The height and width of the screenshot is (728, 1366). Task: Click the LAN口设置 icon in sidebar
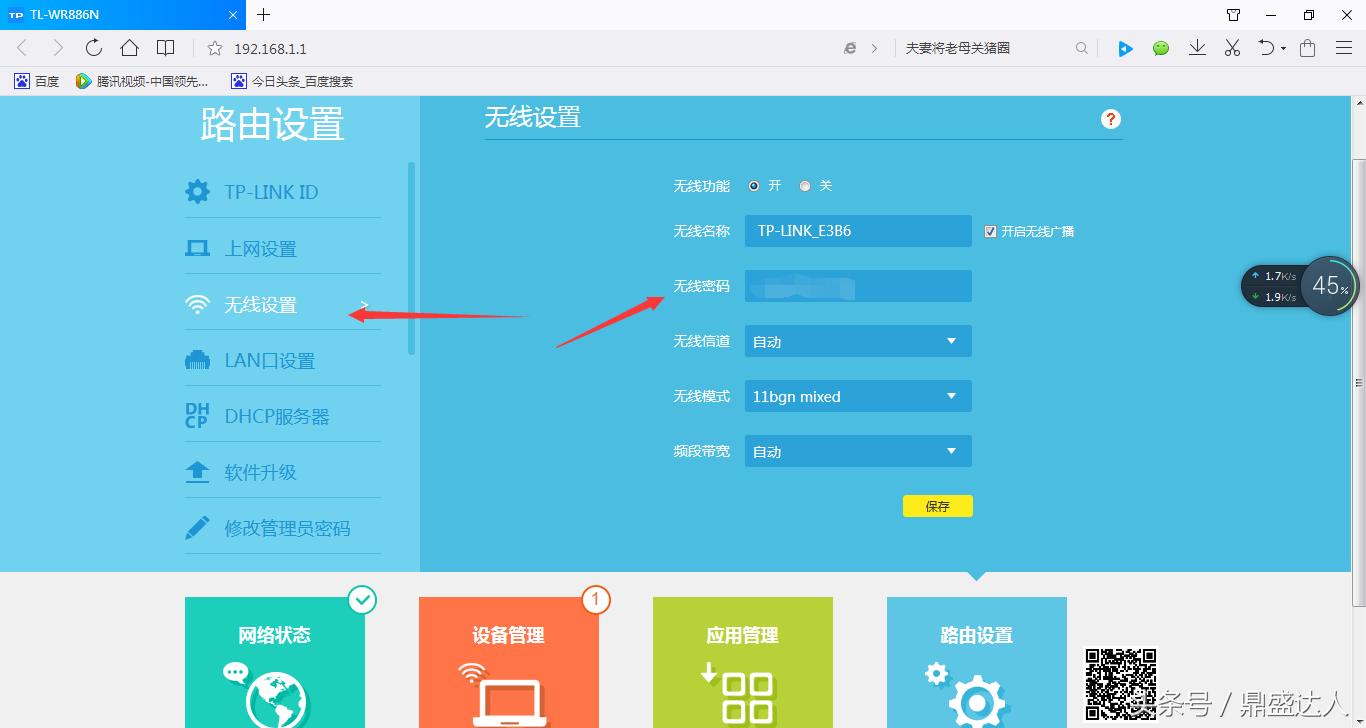point(198,359)
